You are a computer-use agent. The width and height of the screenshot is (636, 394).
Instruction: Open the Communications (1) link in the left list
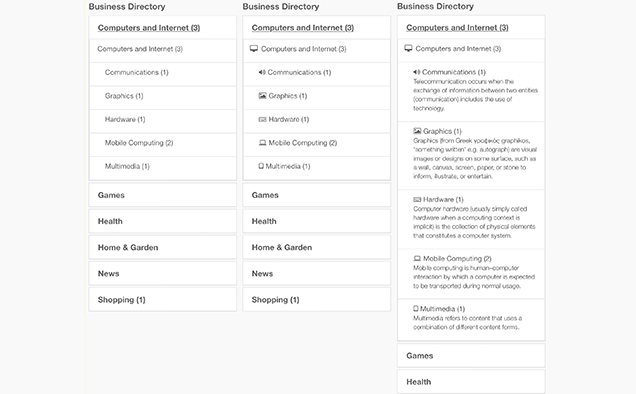137,72
